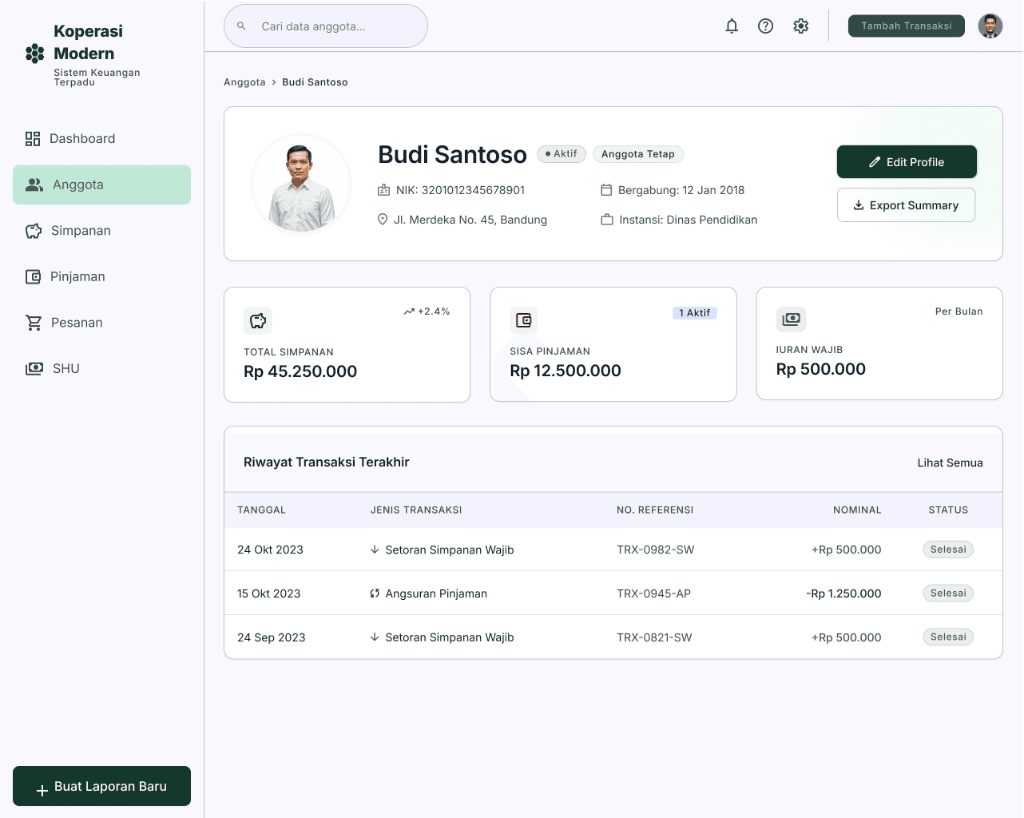Click the Pesanan shopping cart icon
The width and height of the screenshot is (1024, 818).
33,322
